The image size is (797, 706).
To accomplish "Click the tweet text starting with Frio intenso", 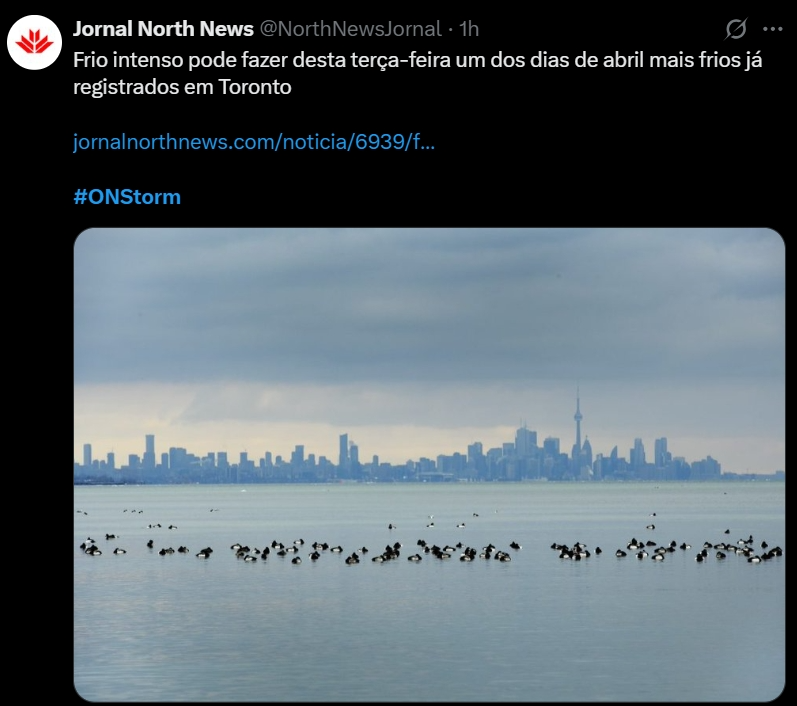I will [417, 73].
